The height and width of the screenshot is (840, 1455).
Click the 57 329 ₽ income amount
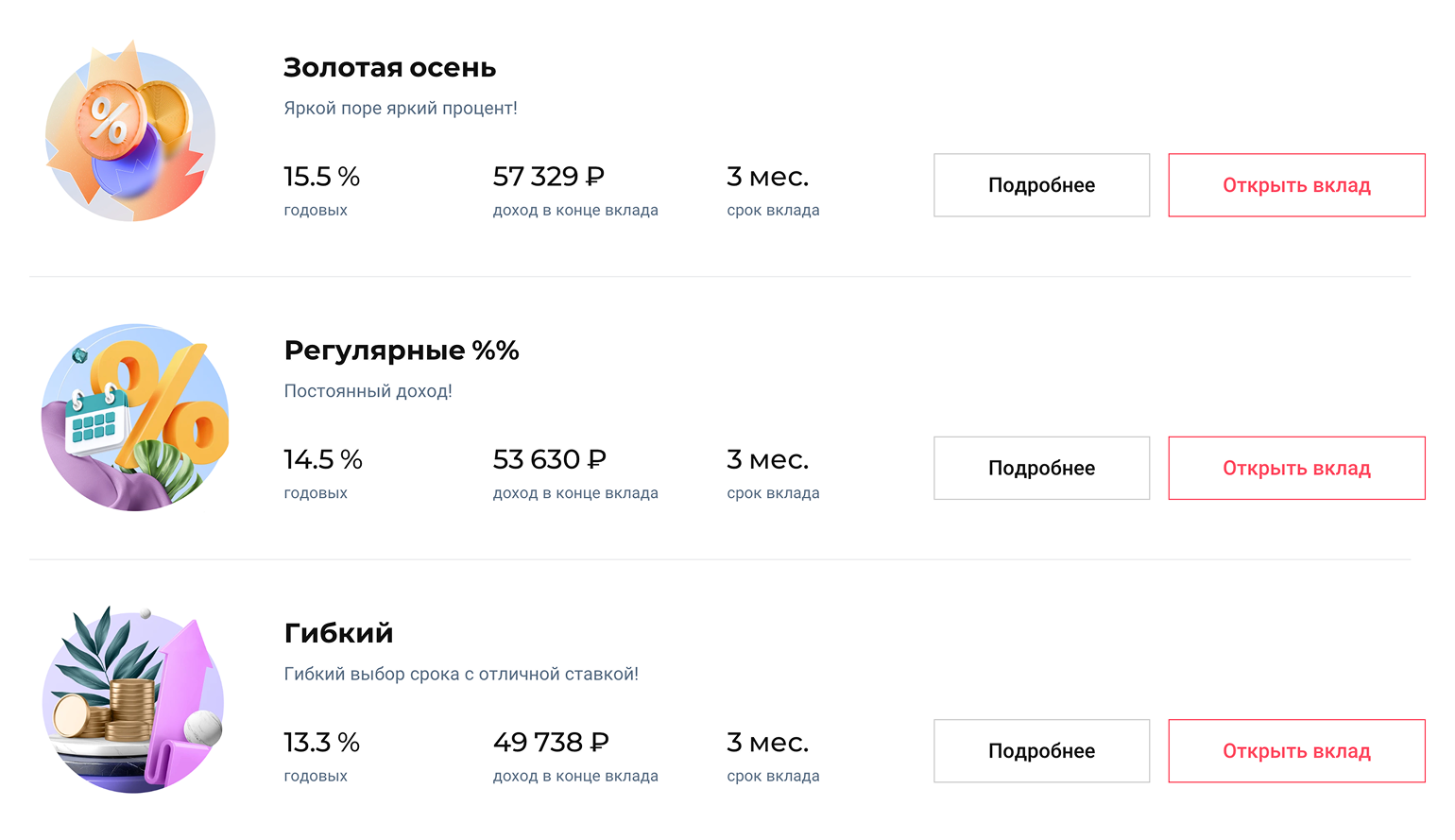click(x=548, y=177)
